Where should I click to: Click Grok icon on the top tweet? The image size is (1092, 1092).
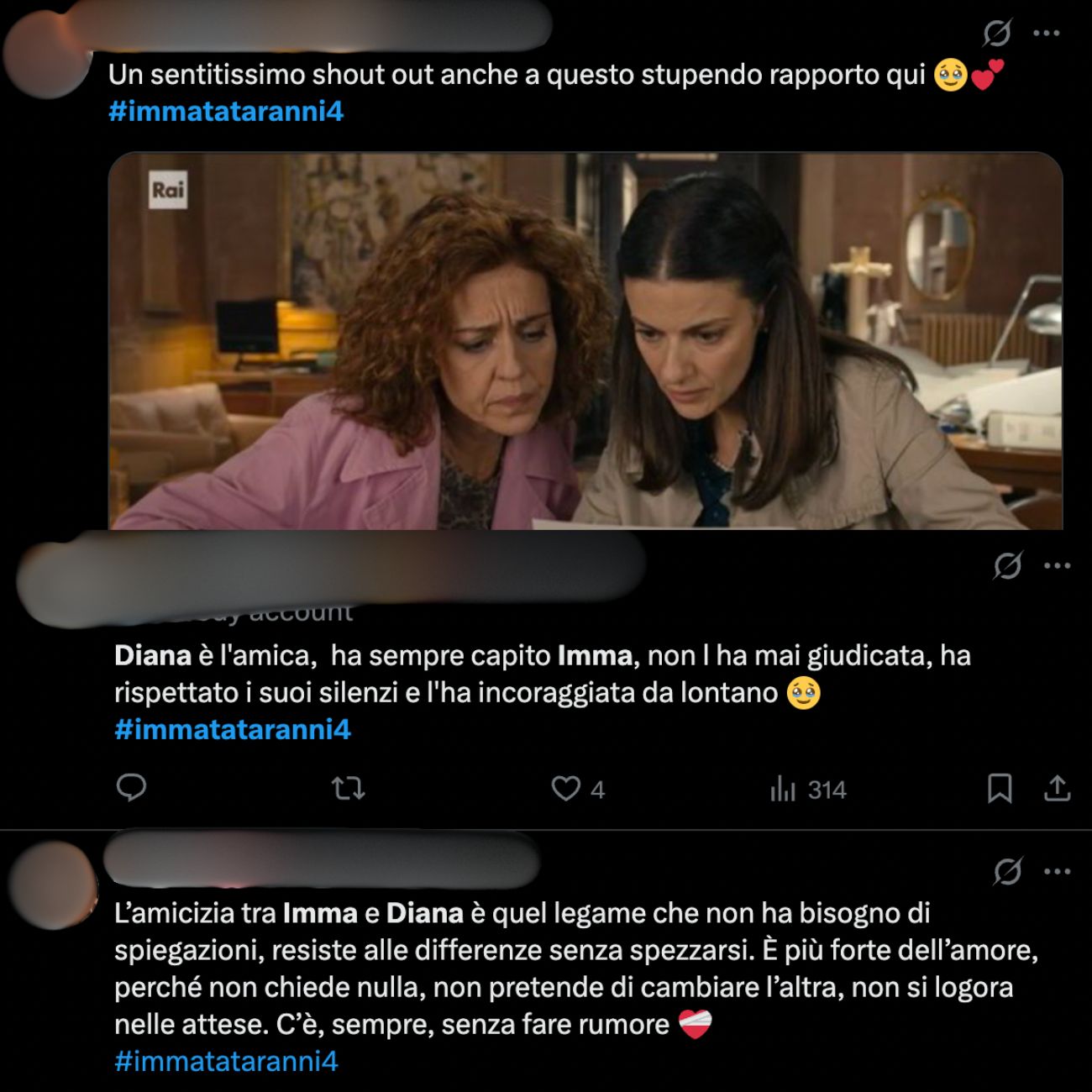[x=997, y=34]
